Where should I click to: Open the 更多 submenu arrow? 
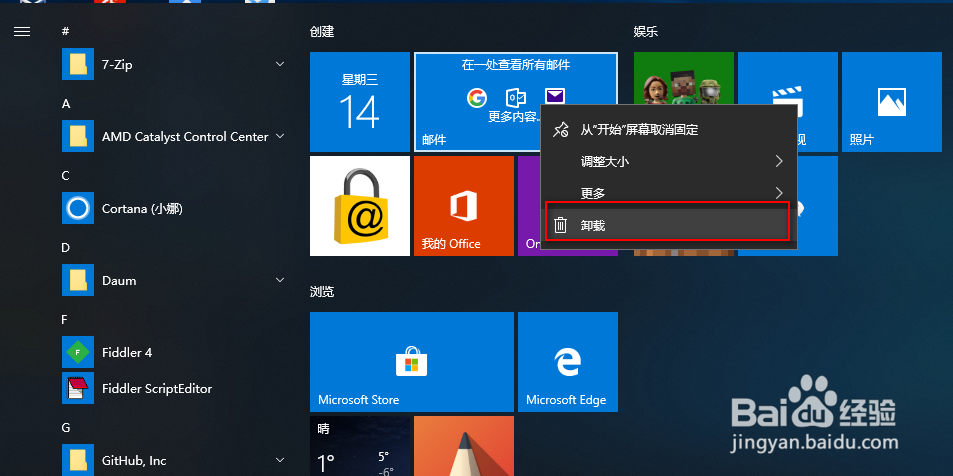click(779, 193)
